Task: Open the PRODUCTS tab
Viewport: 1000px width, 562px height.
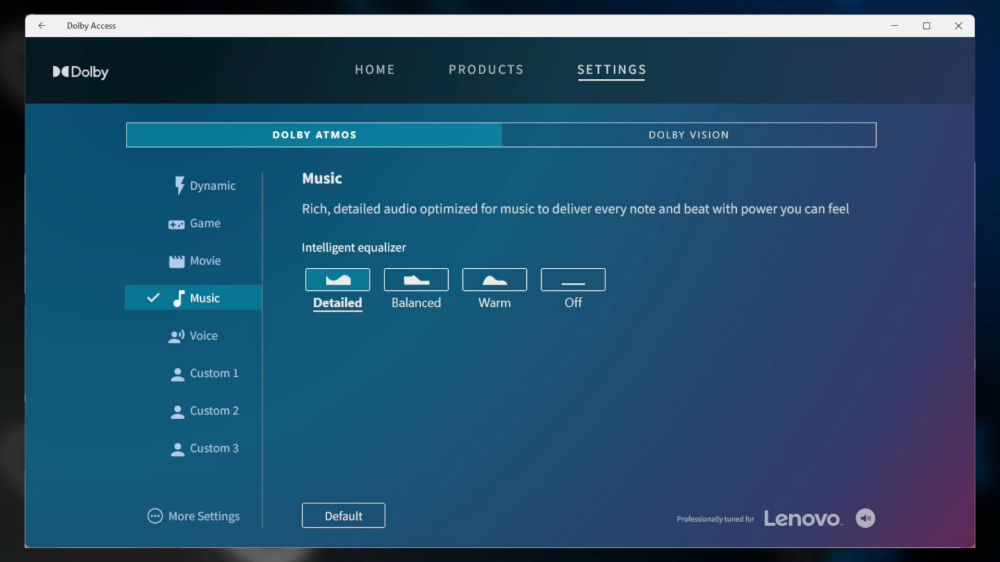Action: [x=486, y=70]
